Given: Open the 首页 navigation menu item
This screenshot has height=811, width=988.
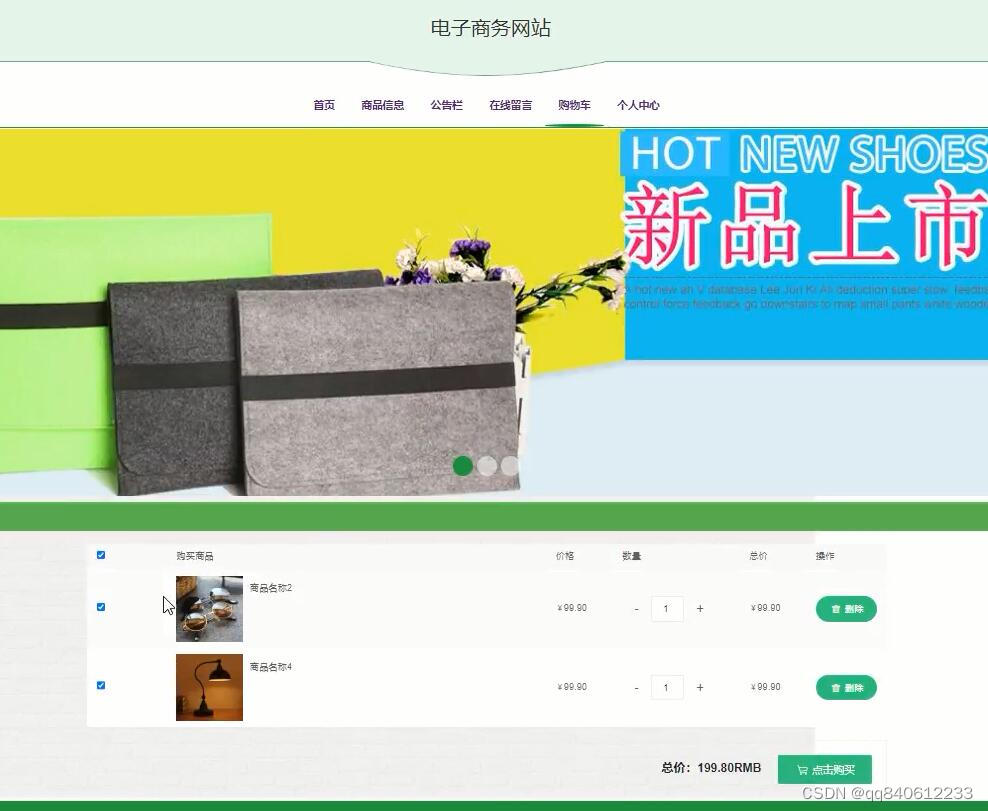Looking at the screenshot, I should click(323, 104).
